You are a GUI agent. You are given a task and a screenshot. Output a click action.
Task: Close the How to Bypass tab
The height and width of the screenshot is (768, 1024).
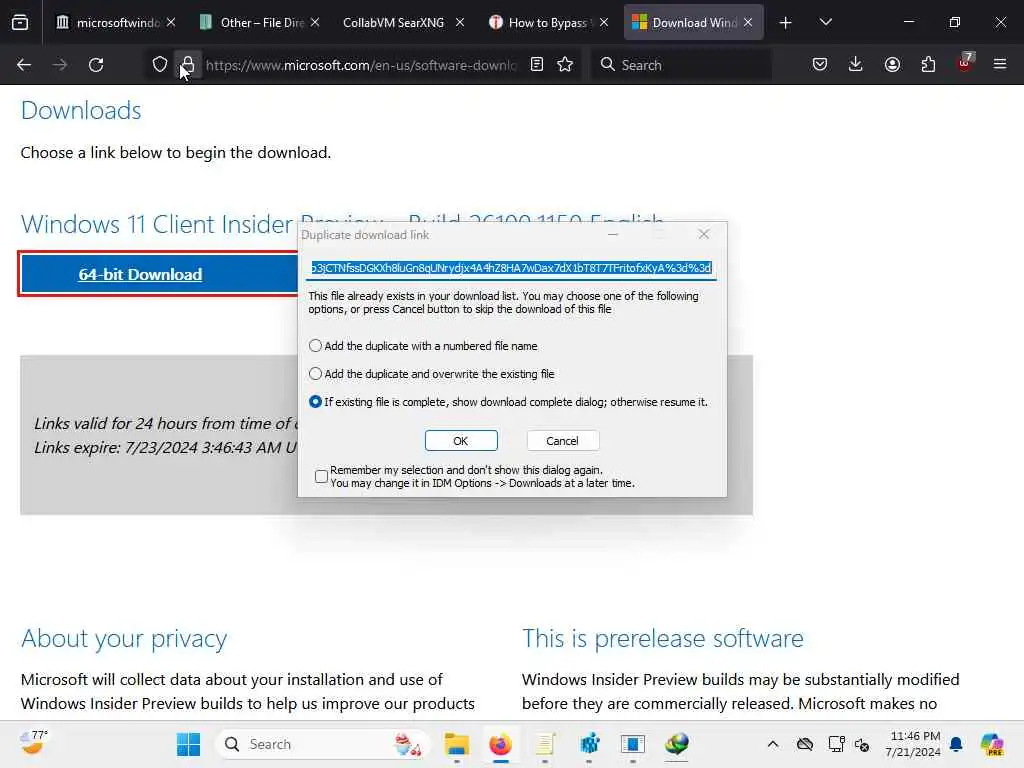pos(604,22)
